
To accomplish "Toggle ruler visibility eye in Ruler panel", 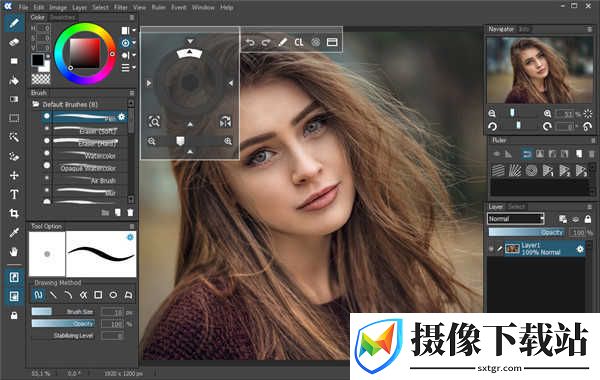I will 497,154.
